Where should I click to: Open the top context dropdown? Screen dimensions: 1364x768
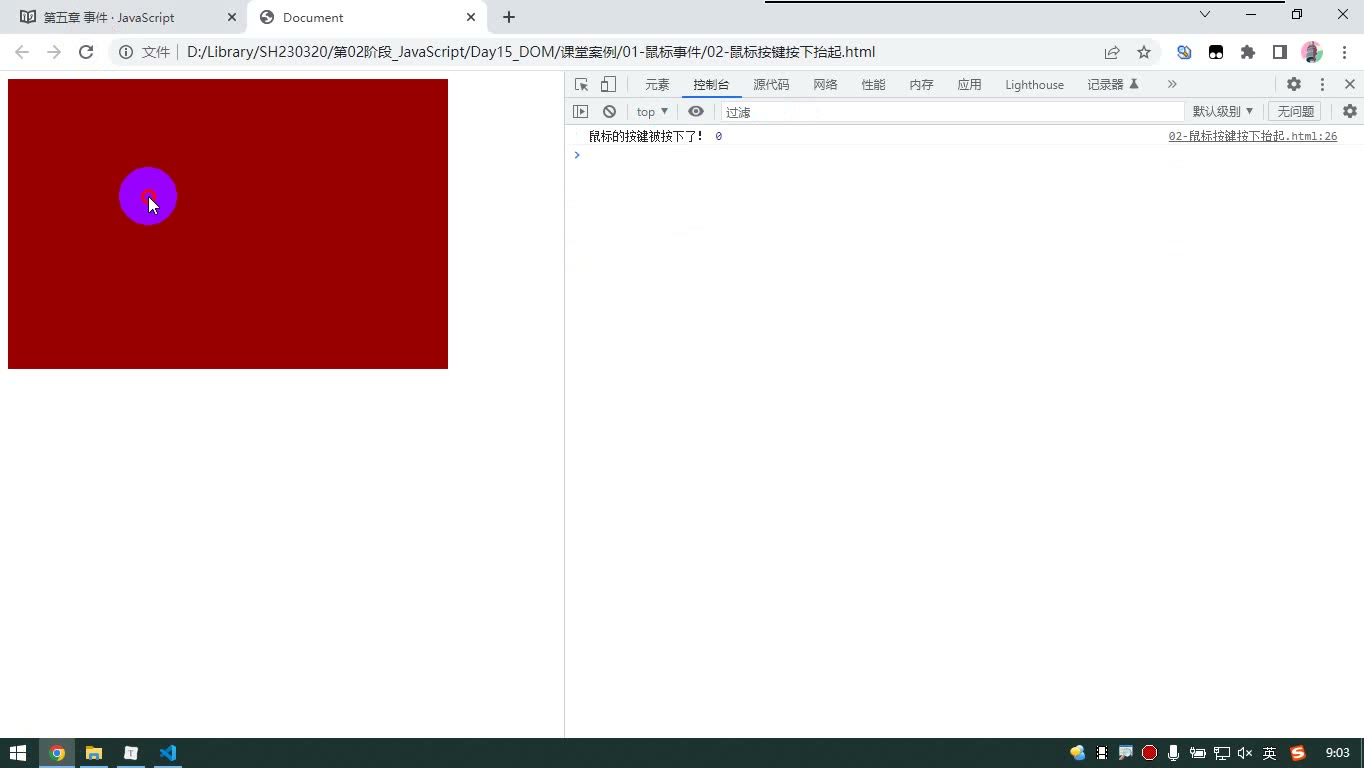[x=652, y=112]
